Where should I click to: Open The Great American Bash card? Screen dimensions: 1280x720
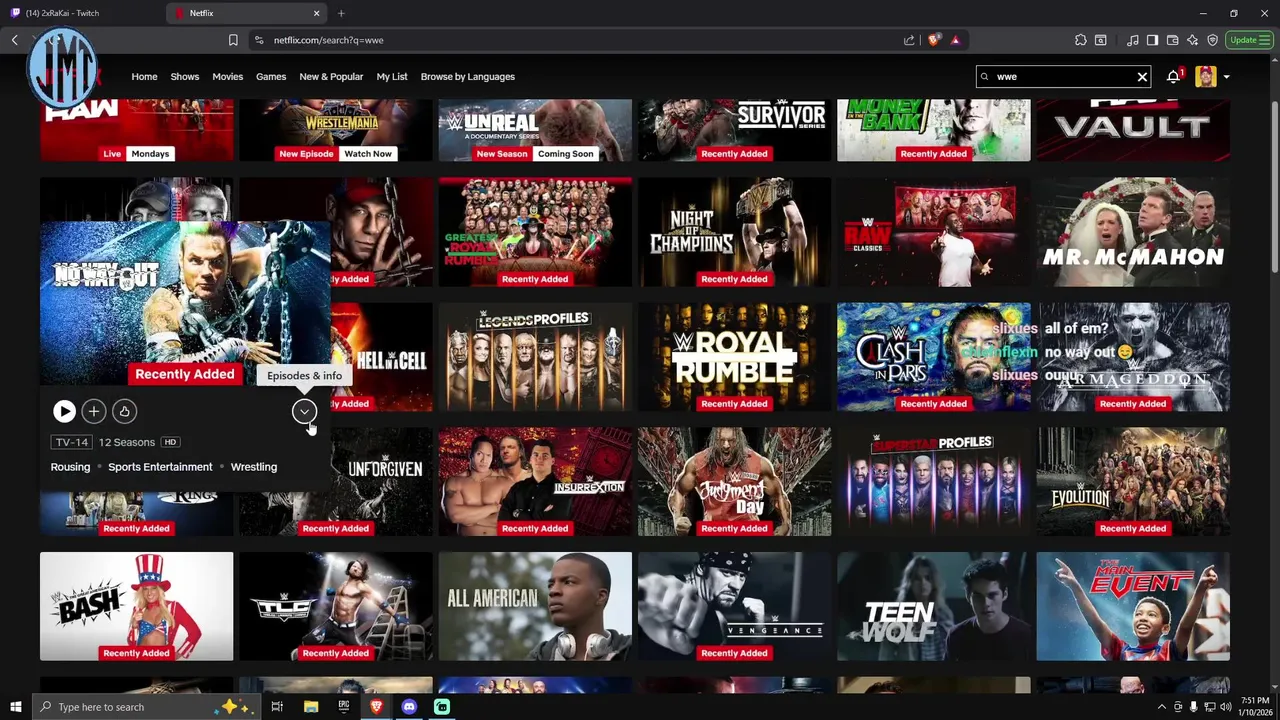(x=136, y=606)
